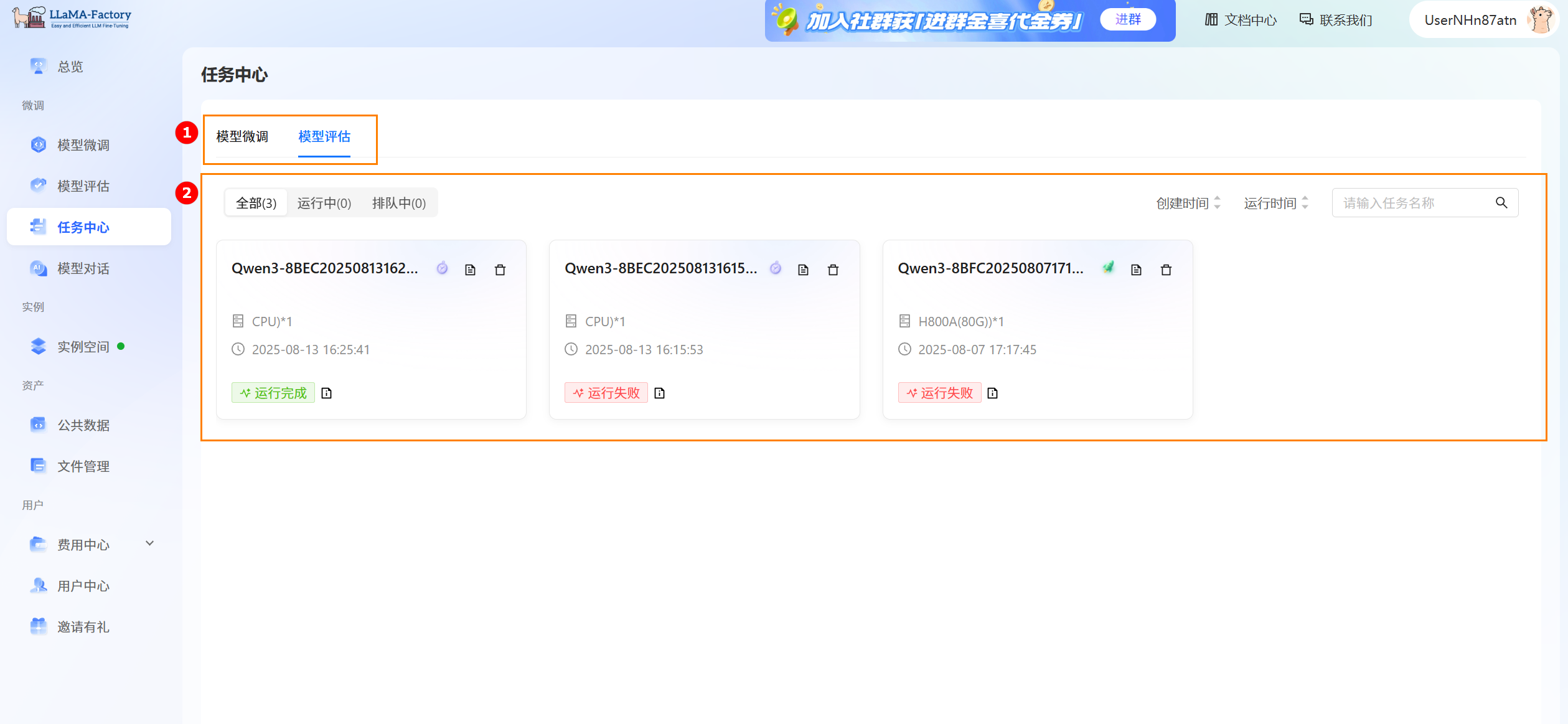Click trash icon on Qwen3-8BFC task card

click(x=1166, y=270)
